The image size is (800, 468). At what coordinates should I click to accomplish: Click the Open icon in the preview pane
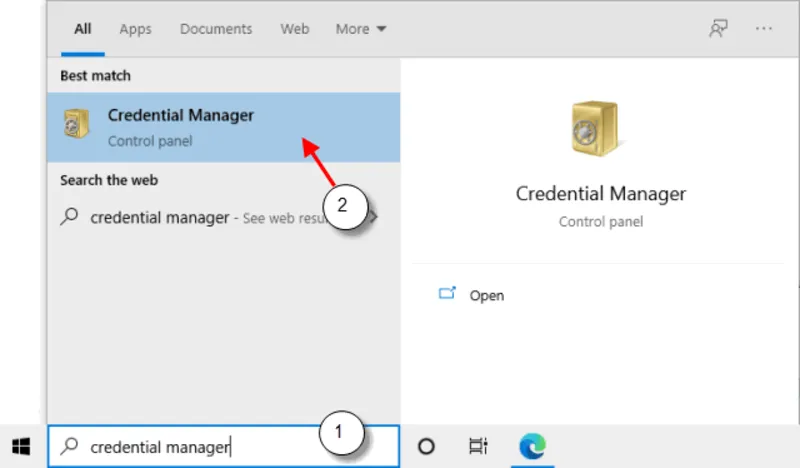[x=447, y=295]
